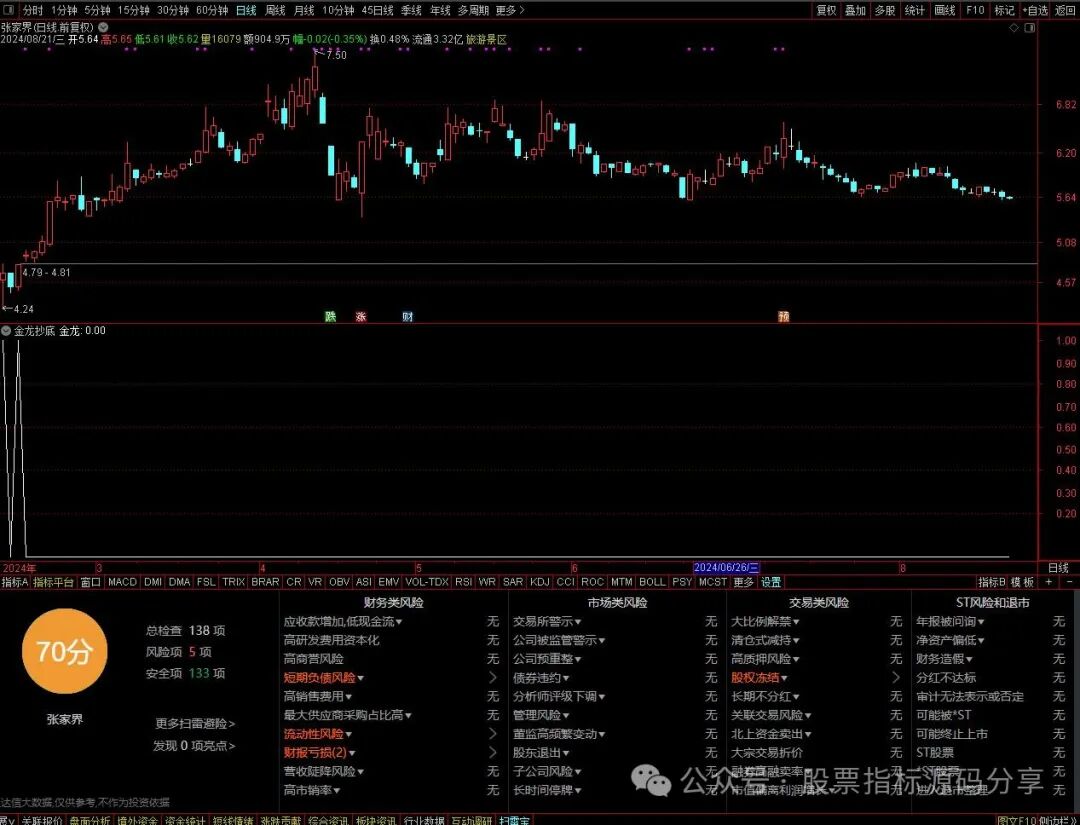Image resolution: width=1080 pixels, height=825 pixels.
Task: Click 设置 indicator settings
Action: 771,582
